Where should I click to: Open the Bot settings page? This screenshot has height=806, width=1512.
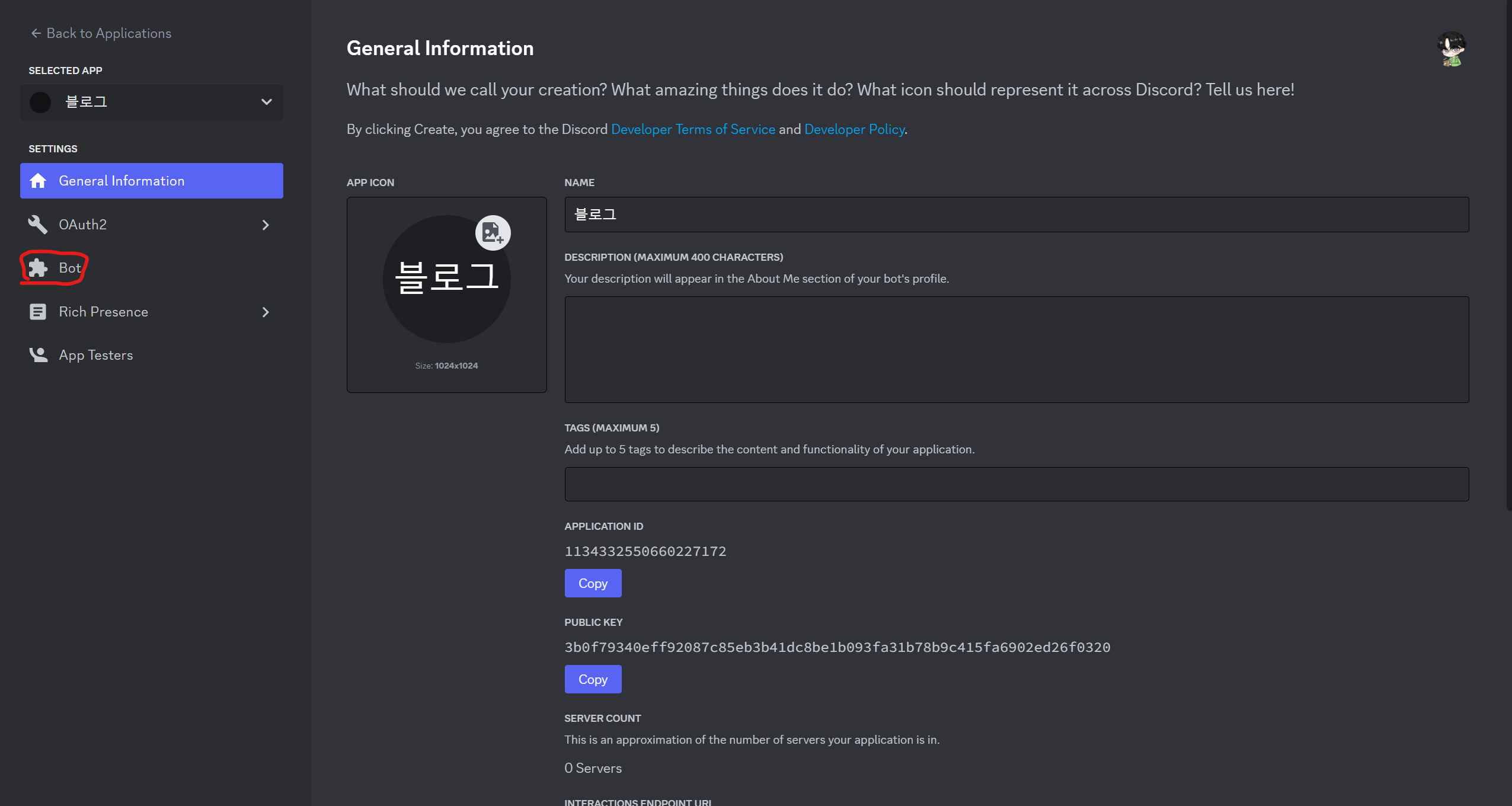(69, 268)
